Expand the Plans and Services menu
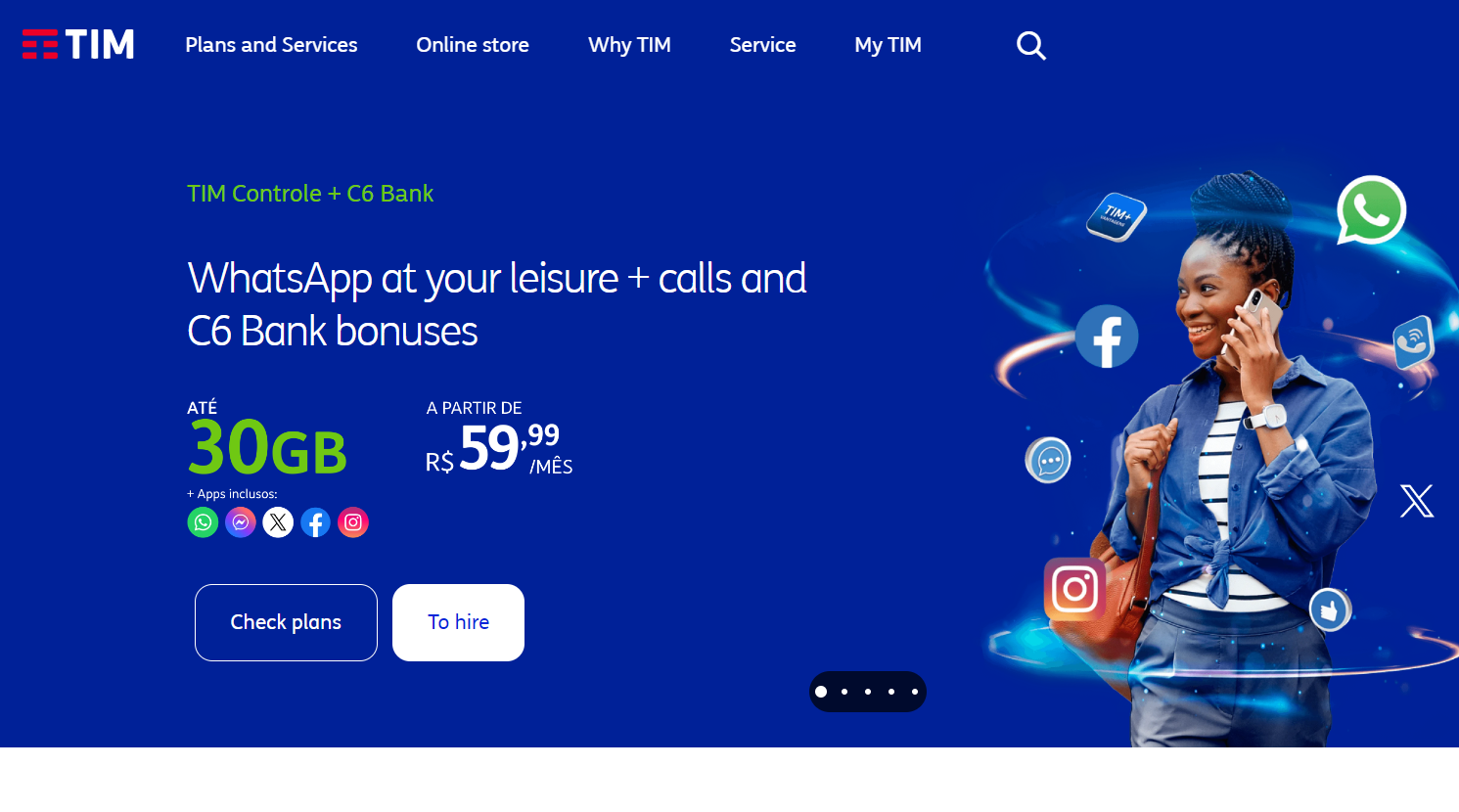 pos(271,45)
